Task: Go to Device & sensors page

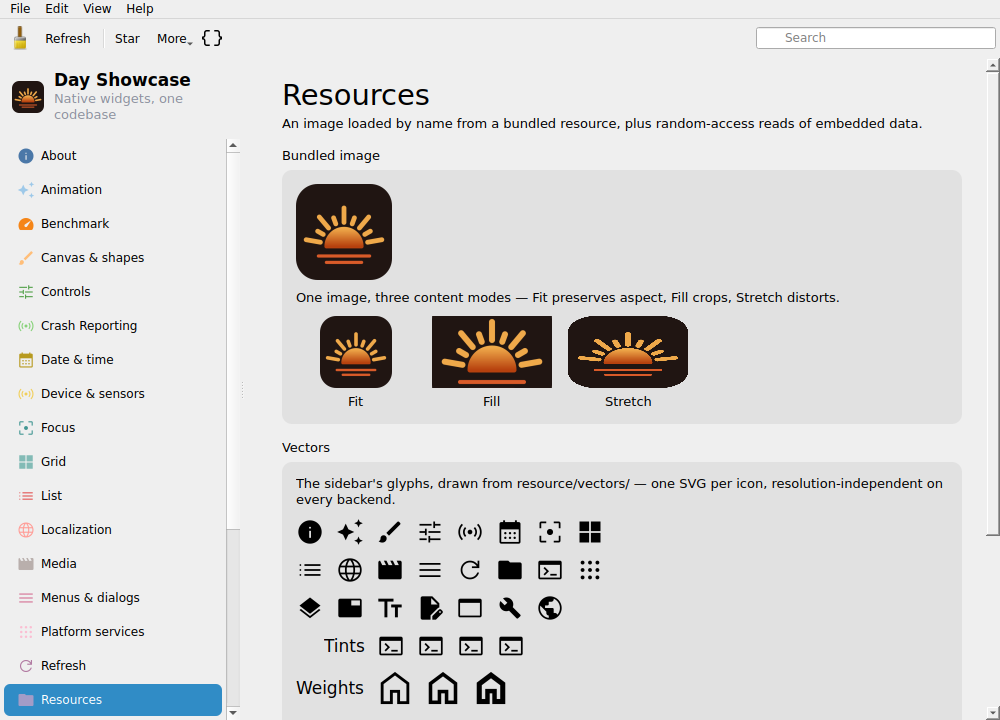Action: coord(113,393)
